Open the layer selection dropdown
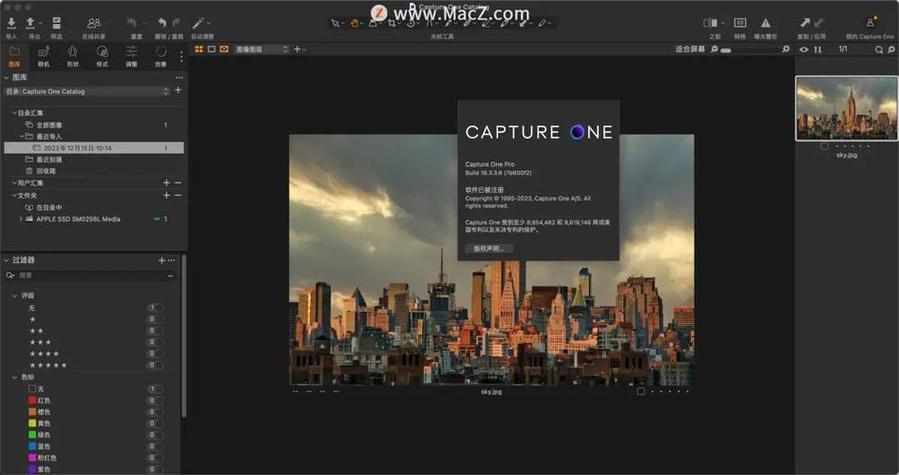The width and height of the screenshot is (899, 475). 261,49
